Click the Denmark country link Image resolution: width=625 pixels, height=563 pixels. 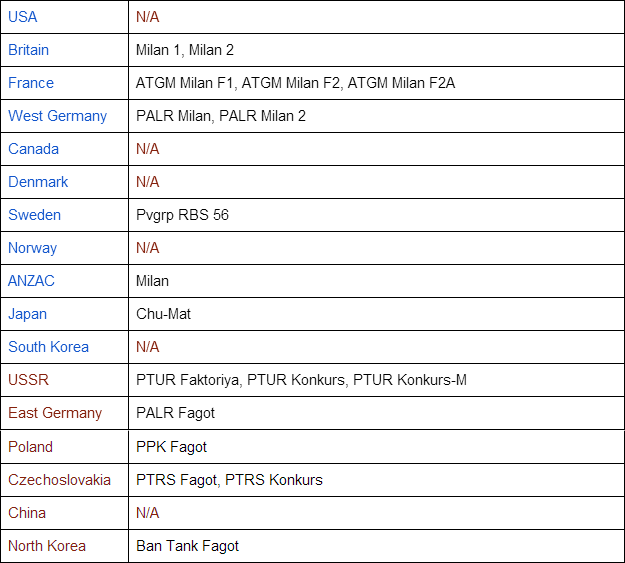(x=38, y=182)
